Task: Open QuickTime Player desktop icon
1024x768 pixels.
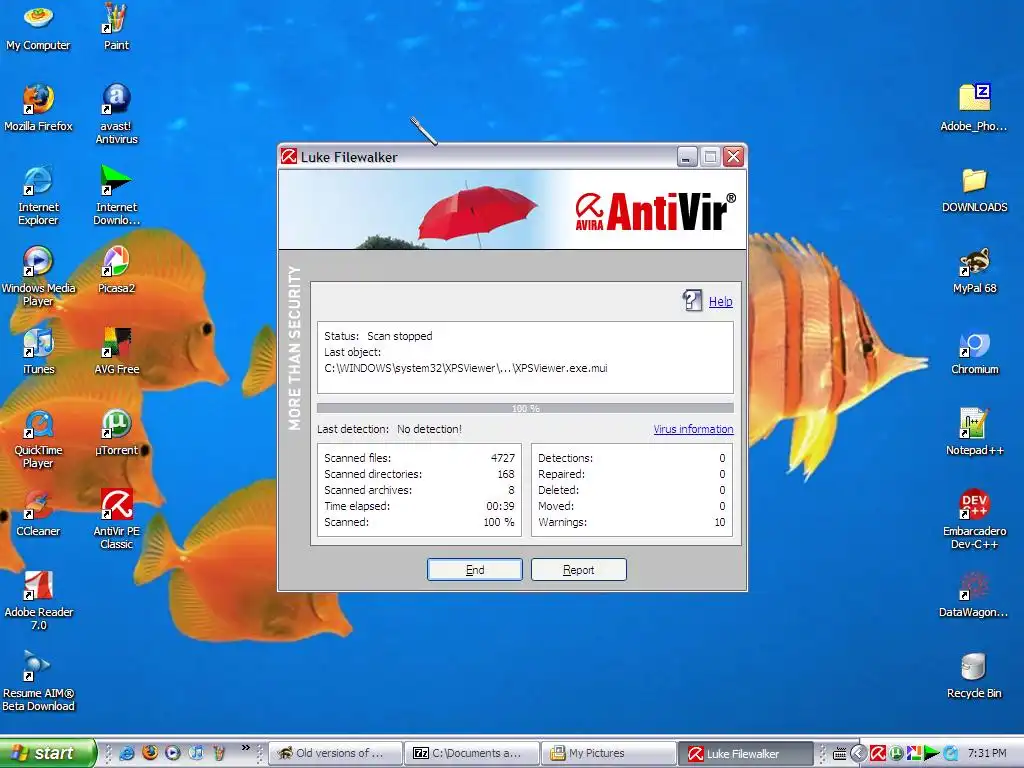Action: pyautogui.click(x=38, y=438)
